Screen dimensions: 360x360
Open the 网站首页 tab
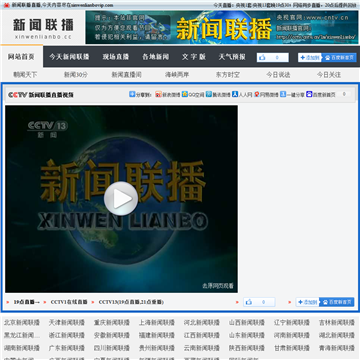pos(21,57)
